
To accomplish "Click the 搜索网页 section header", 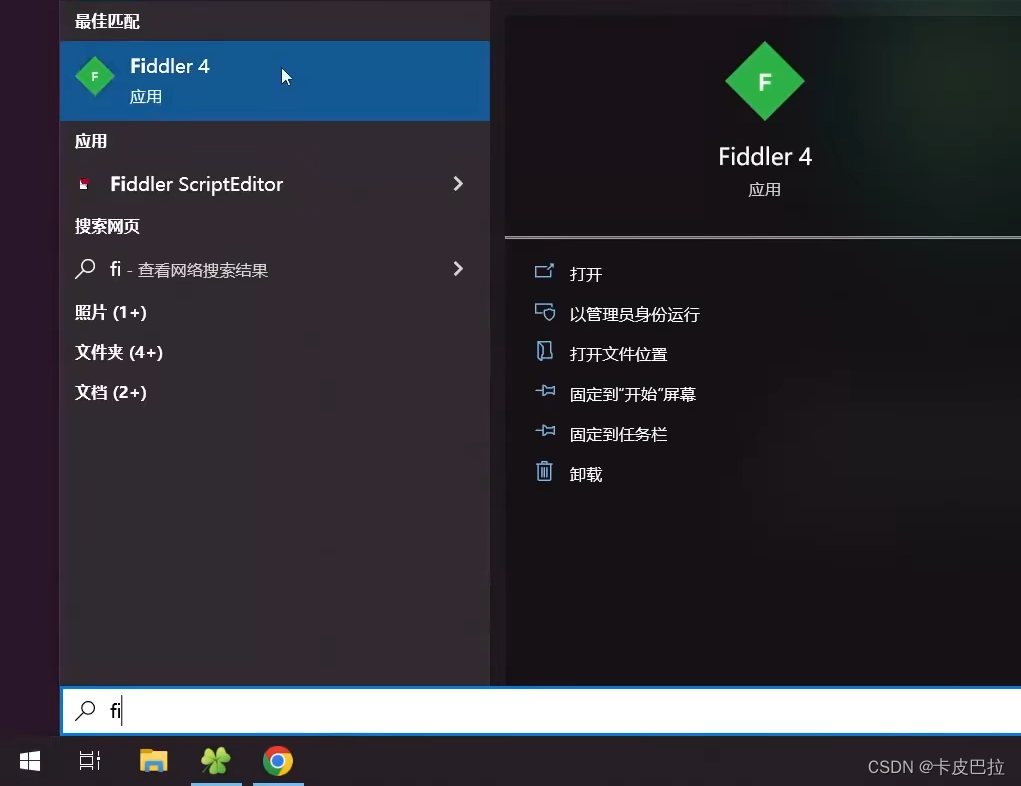I will (x=107, y=227).
